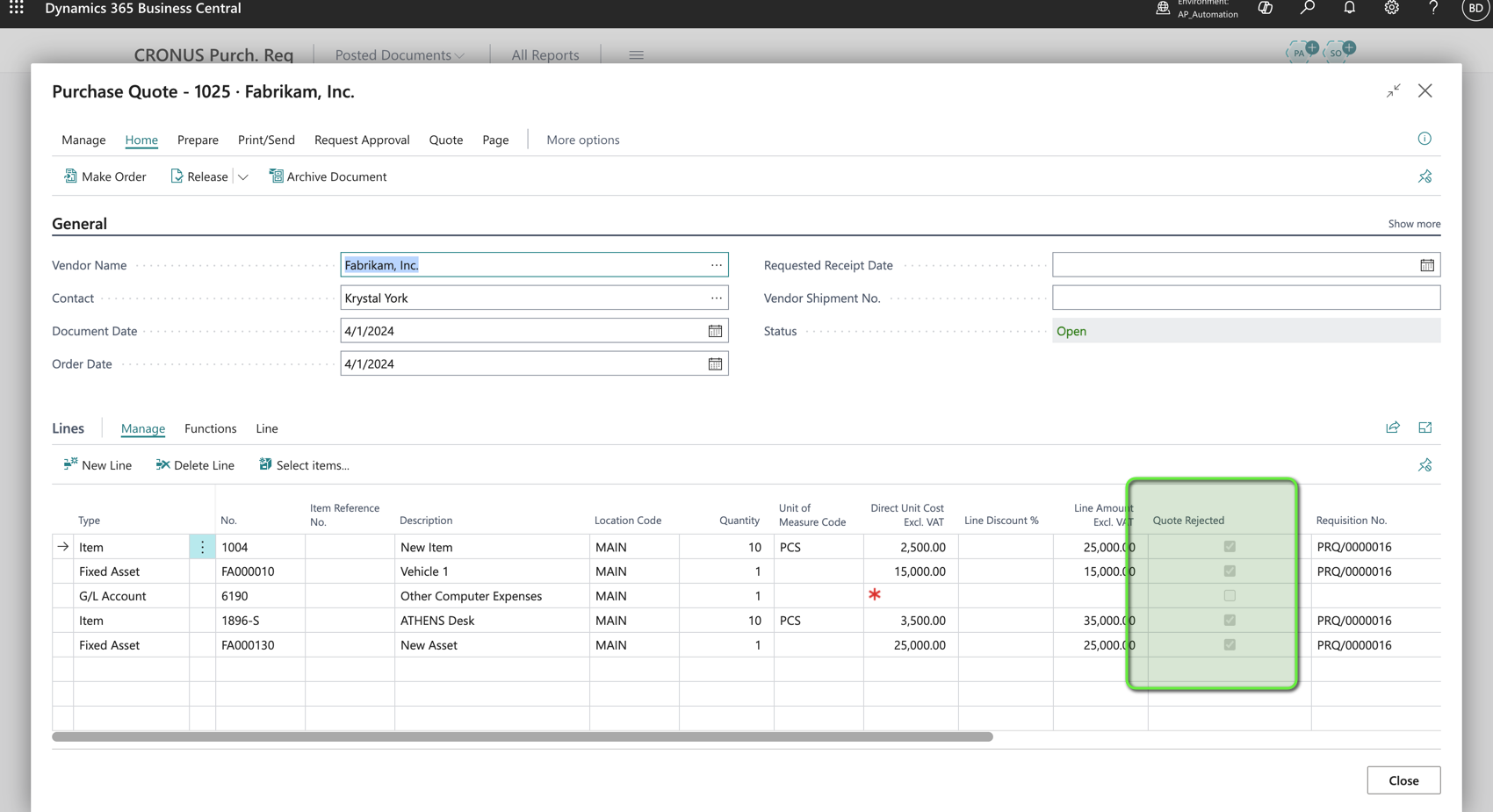Open the Request Approval tab
Screen dimensions: 1493x812
pos(362,140)
